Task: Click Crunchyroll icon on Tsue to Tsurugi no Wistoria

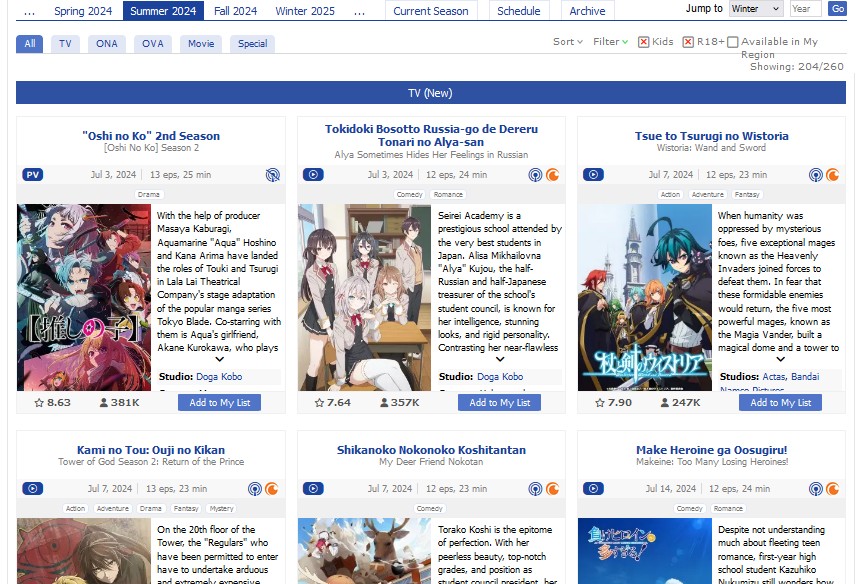Action: (832, 175)
